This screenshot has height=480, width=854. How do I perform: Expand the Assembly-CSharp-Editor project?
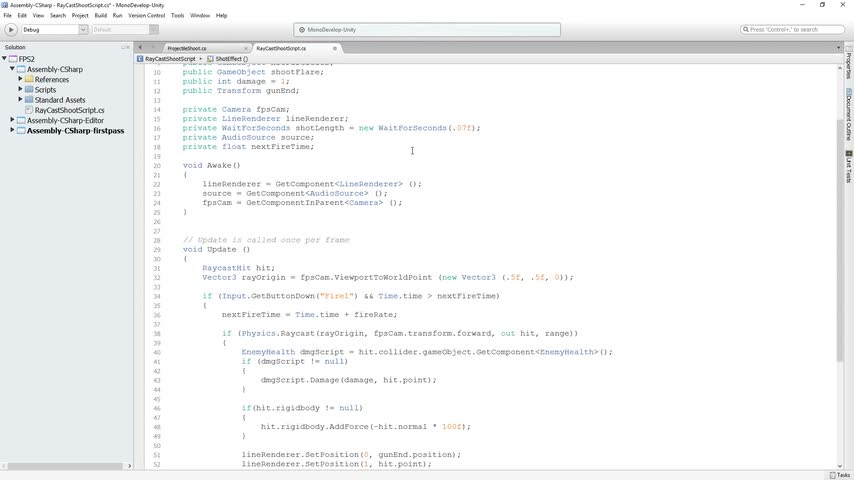[12, 119]
